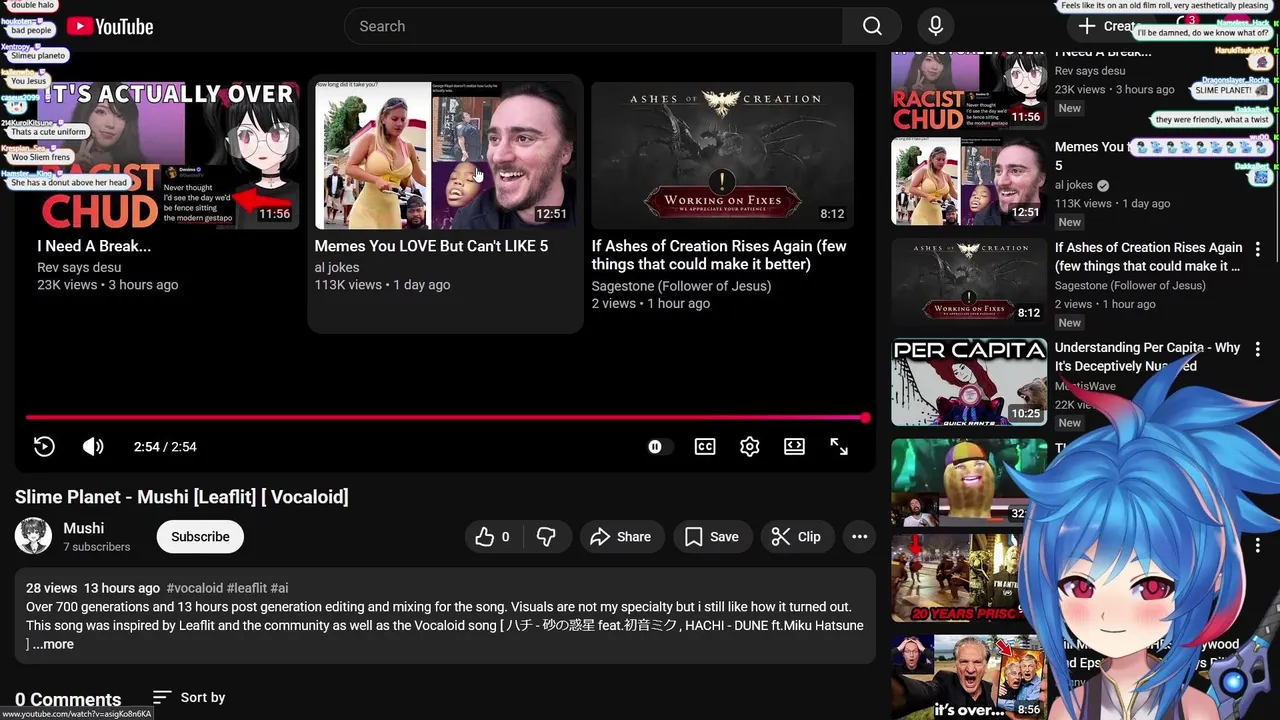Click the Create button in header
Image resolution: width=1280 pixels, height=720 pixels.
1110,27
